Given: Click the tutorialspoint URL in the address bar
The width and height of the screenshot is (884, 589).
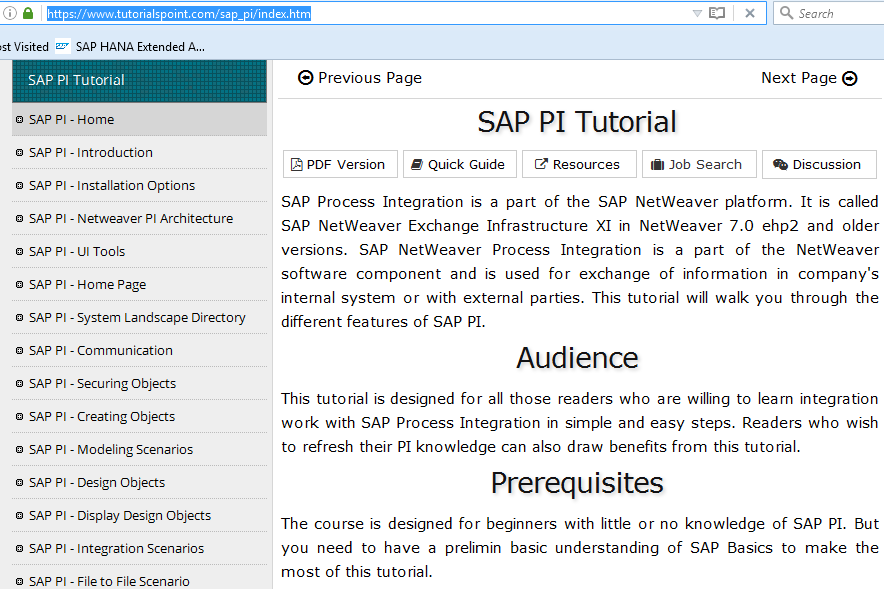Looking at the screenshot, I should (x=179, y=14).
